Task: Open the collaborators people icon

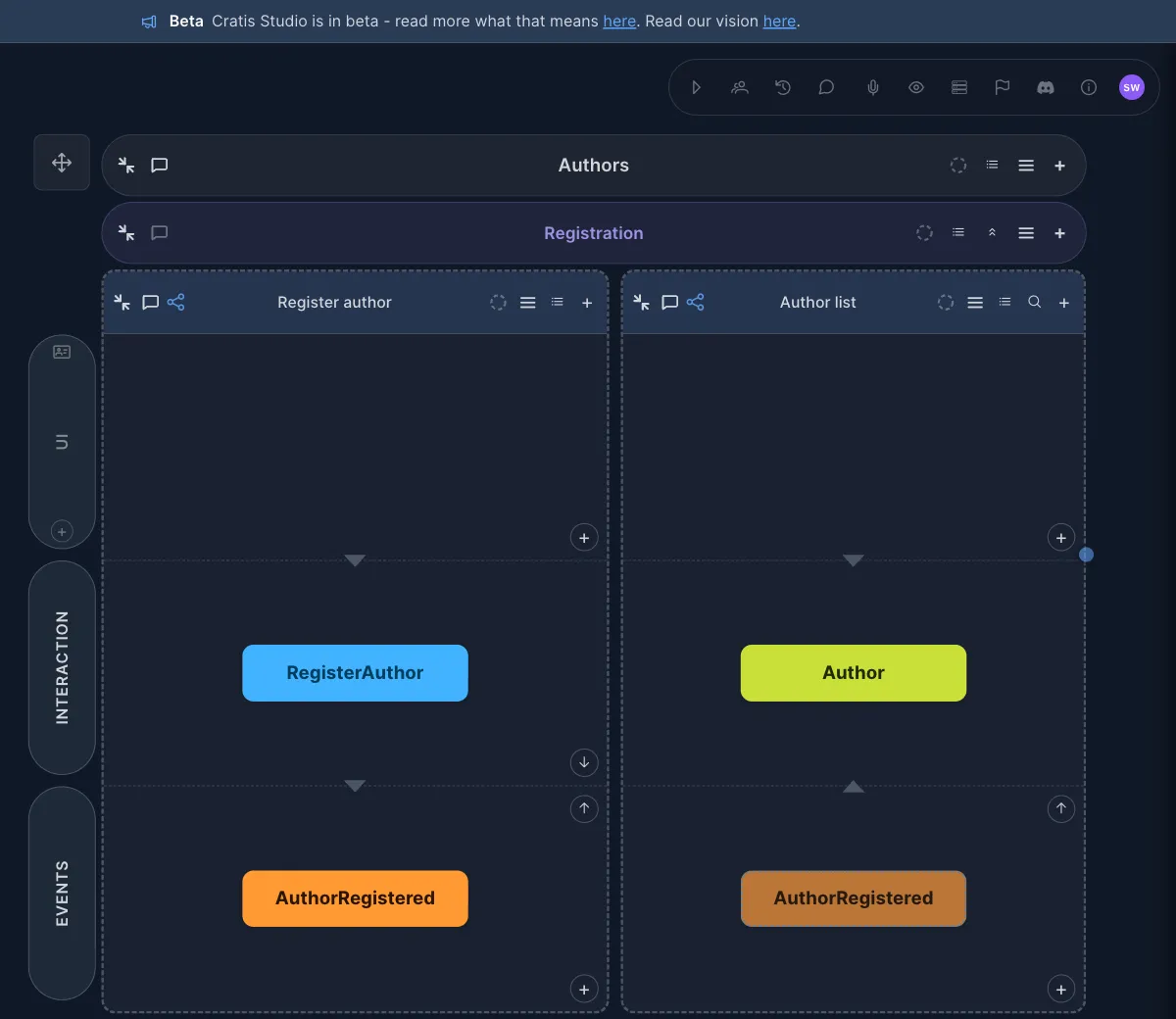Action: [x=740, y=87]
